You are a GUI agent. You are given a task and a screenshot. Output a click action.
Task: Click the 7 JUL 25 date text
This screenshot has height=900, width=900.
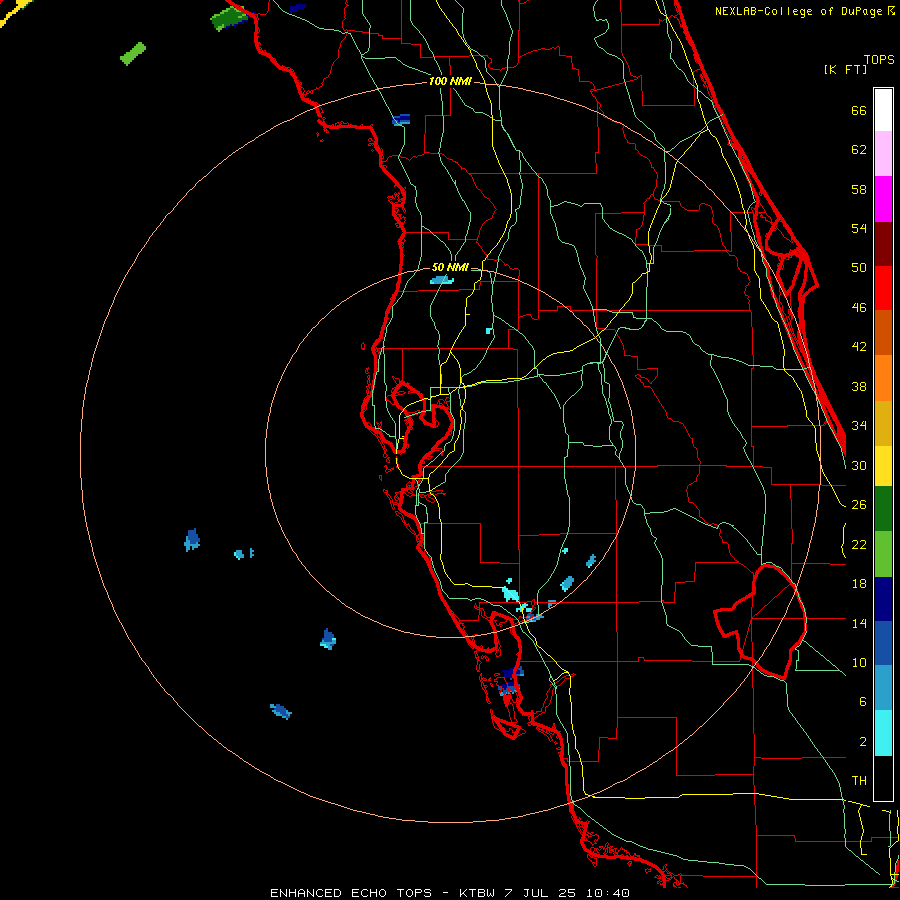point(541,893)
